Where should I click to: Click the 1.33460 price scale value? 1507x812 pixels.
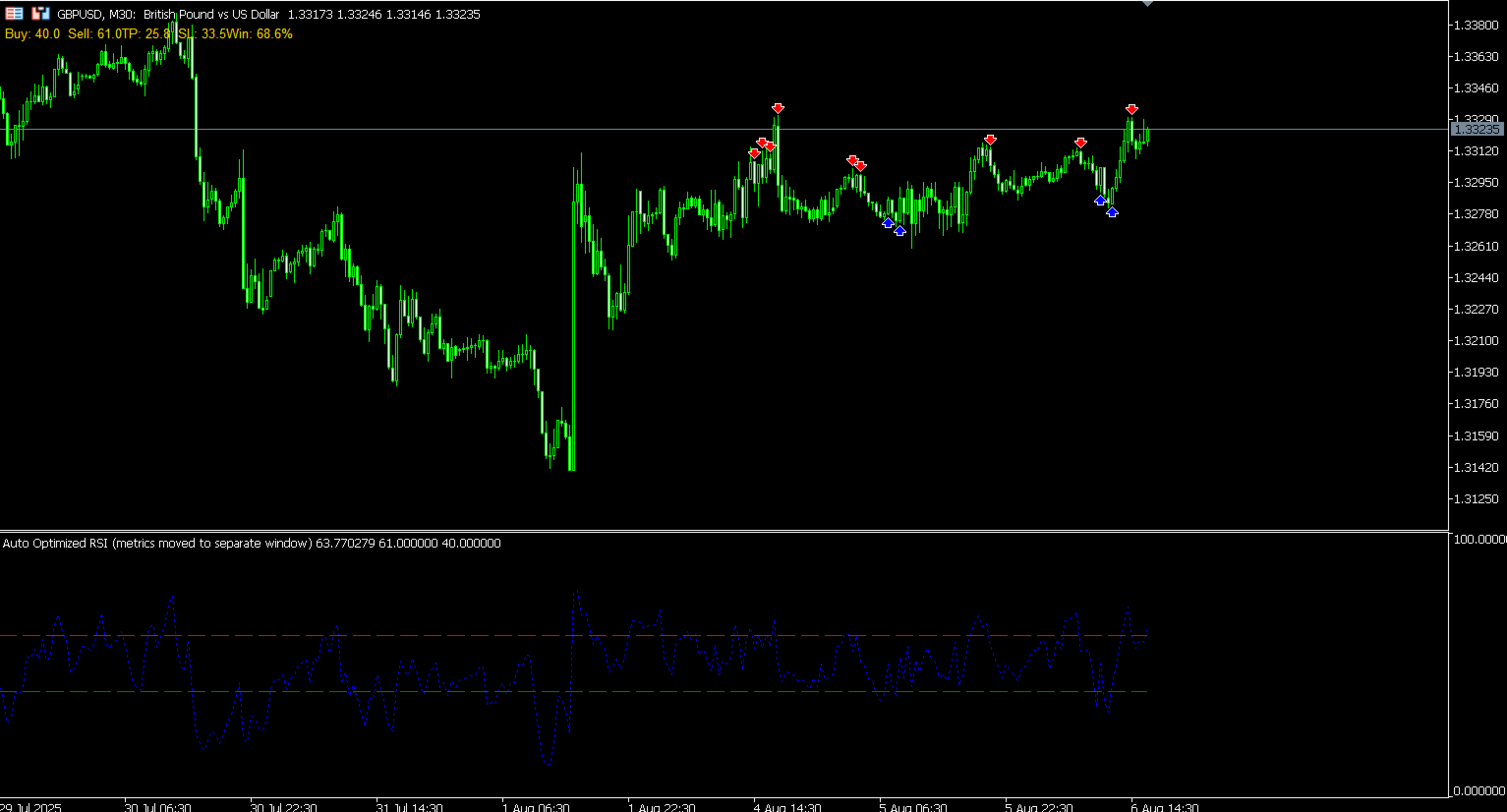pos(1476,87)
